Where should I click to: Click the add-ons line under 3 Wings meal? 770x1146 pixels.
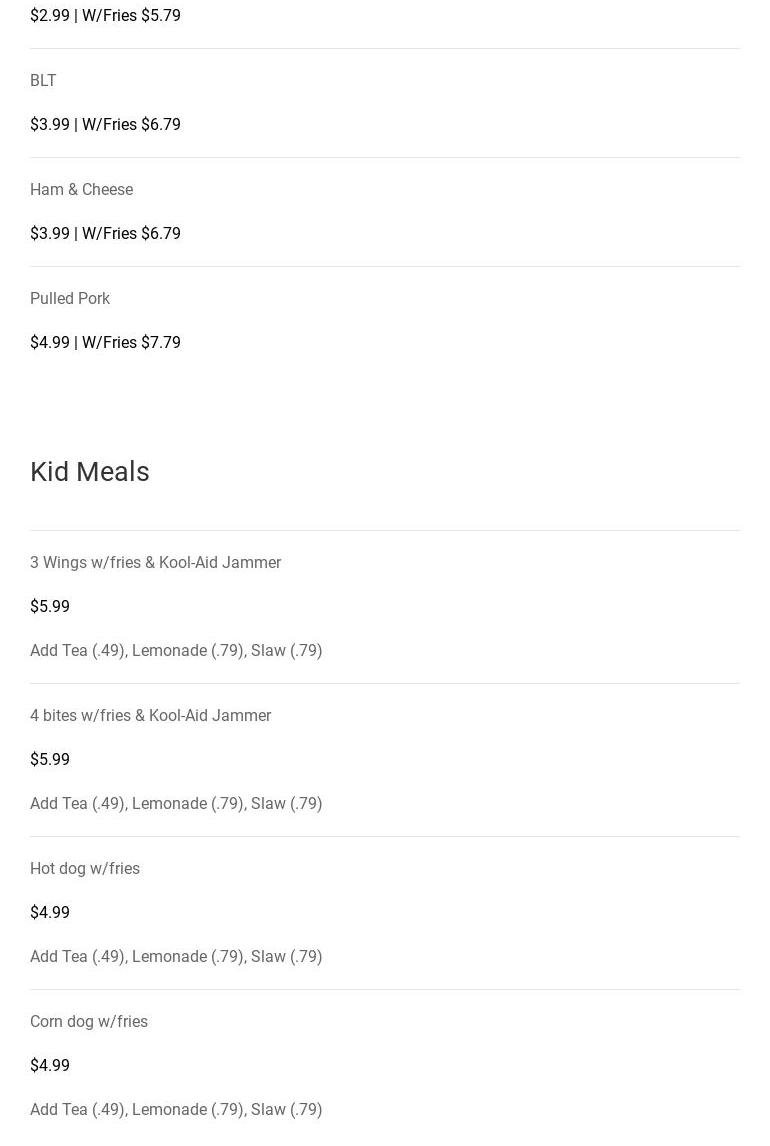176,651
